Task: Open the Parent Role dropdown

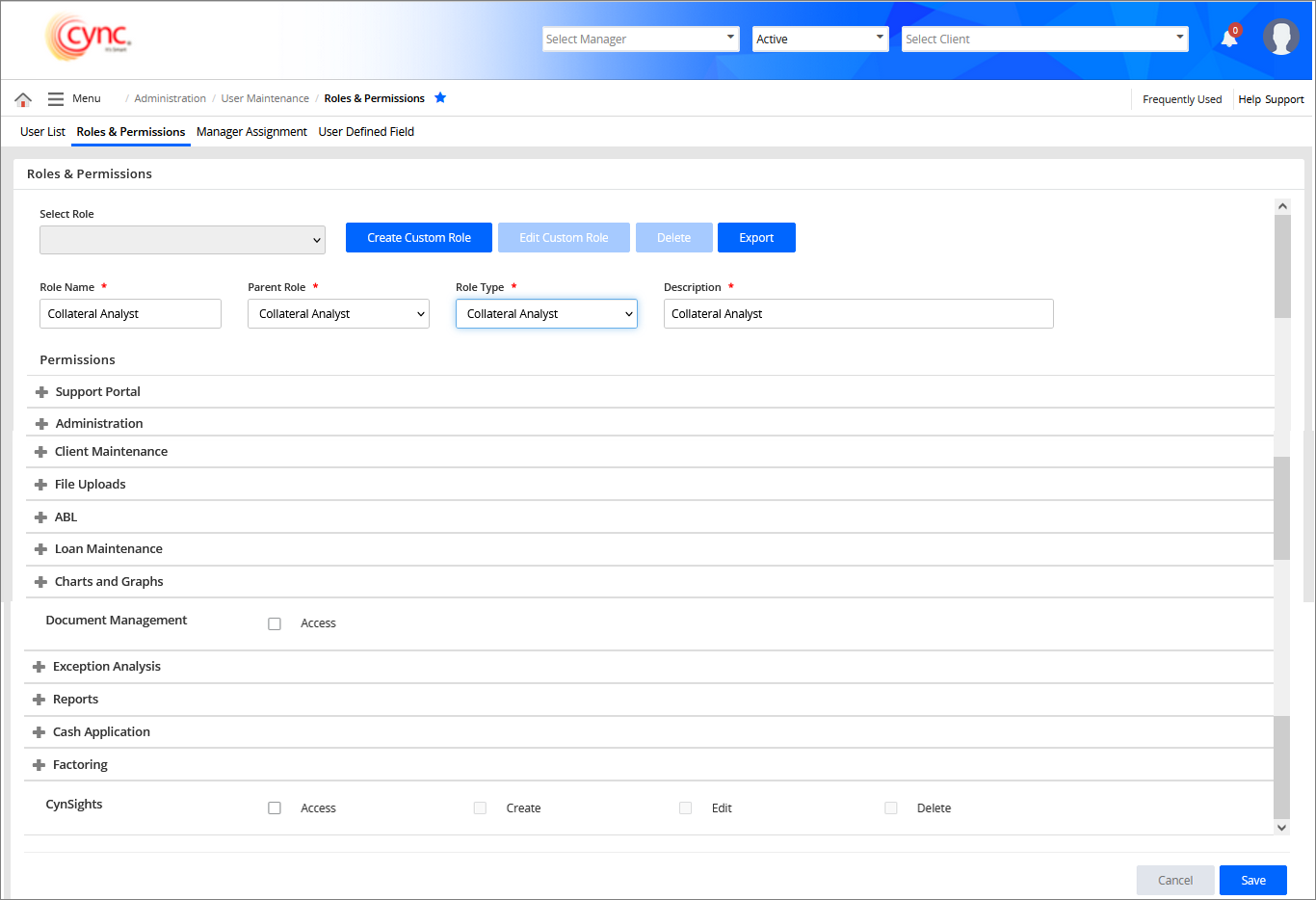Action: coord(338,314)
